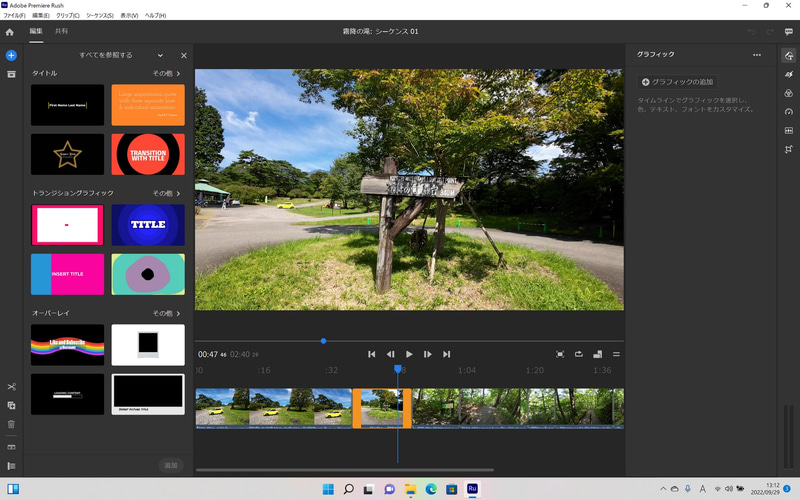Screen dimensions: 800x500
Task: Toggle full screen preview icon
Action: (560, 354)
